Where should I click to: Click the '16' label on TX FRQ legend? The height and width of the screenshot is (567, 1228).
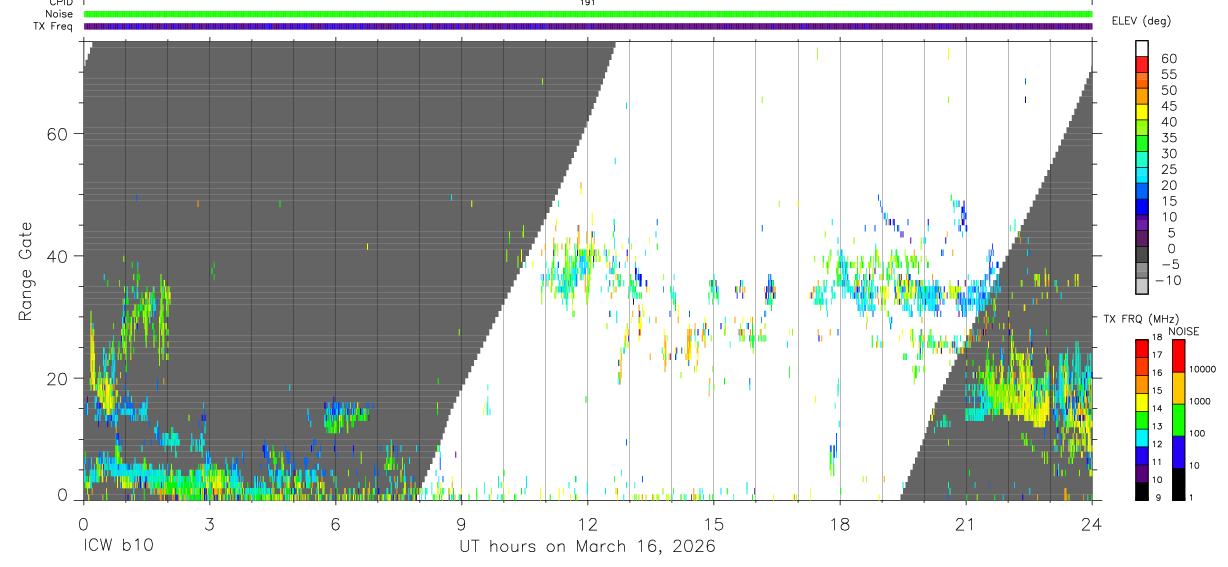[x=1158, y=372]
